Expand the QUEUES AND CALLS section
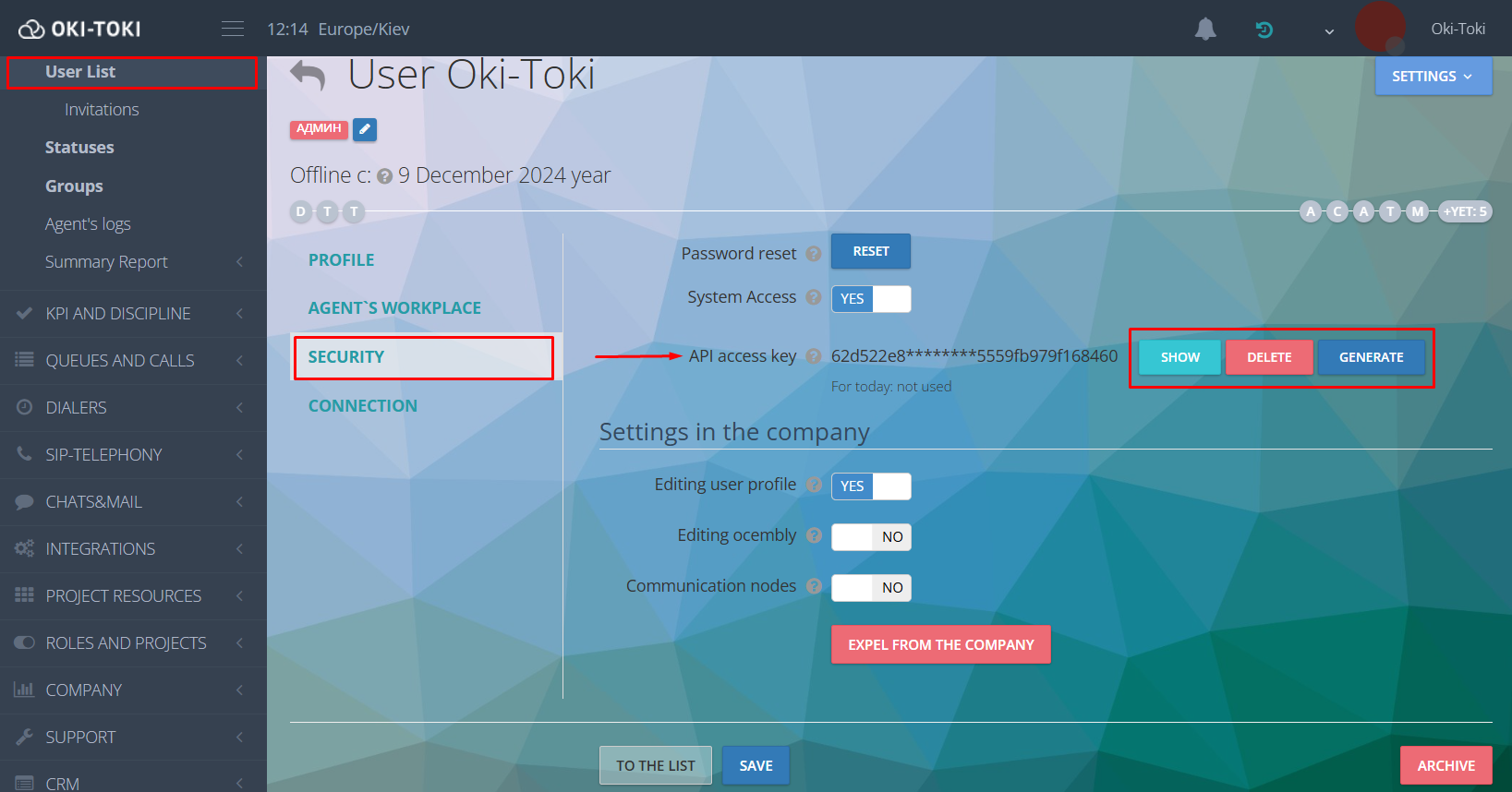 (x=240, y=361)
